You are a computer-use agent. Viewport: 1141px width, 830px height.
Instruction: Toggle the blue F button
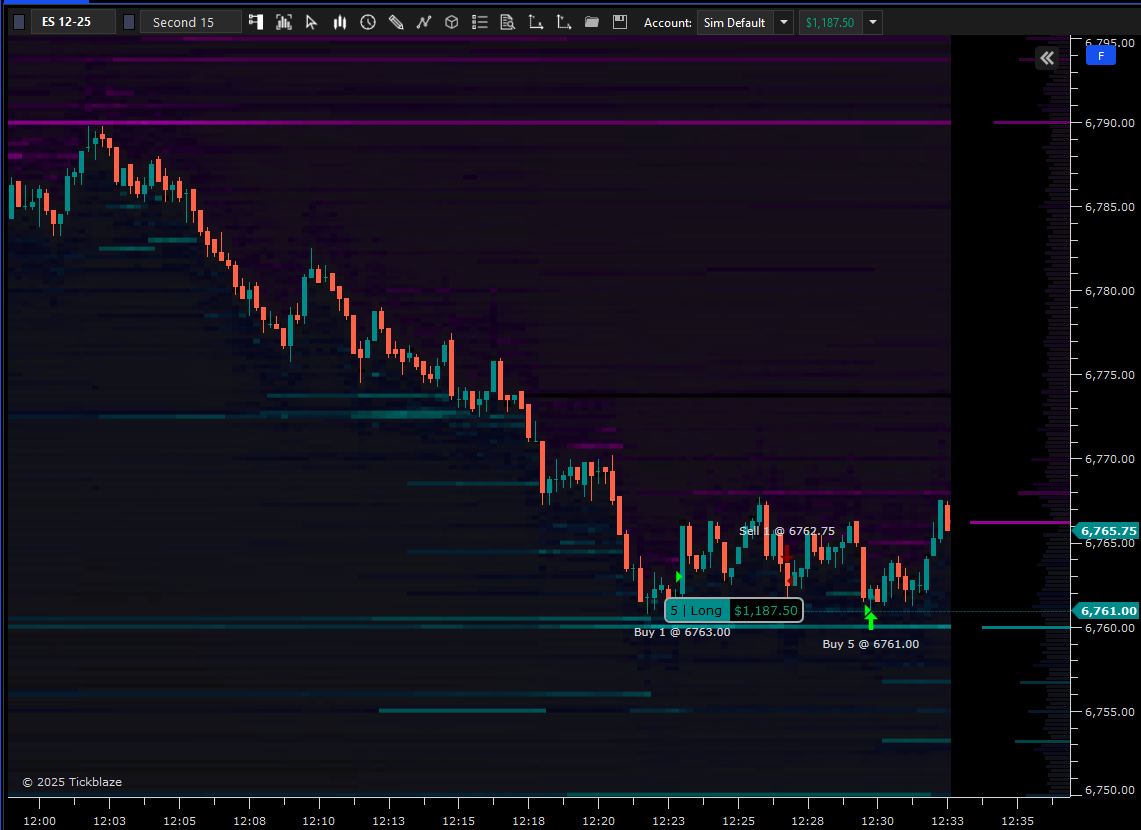pos(1100,56)
